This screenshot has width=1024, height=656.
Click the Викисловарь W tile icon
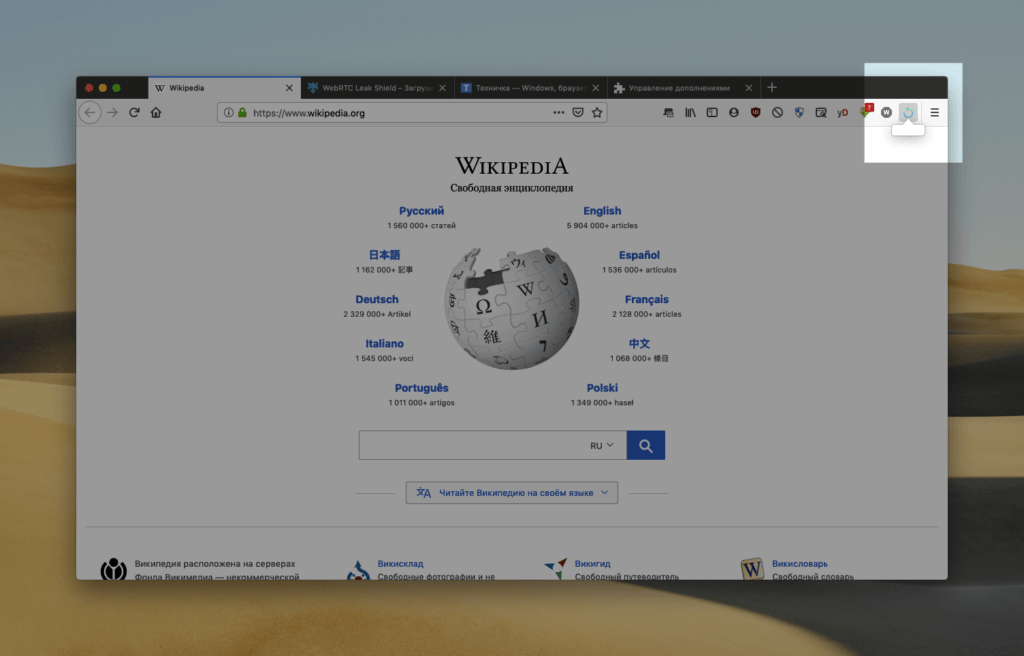[x=752, y=568]
